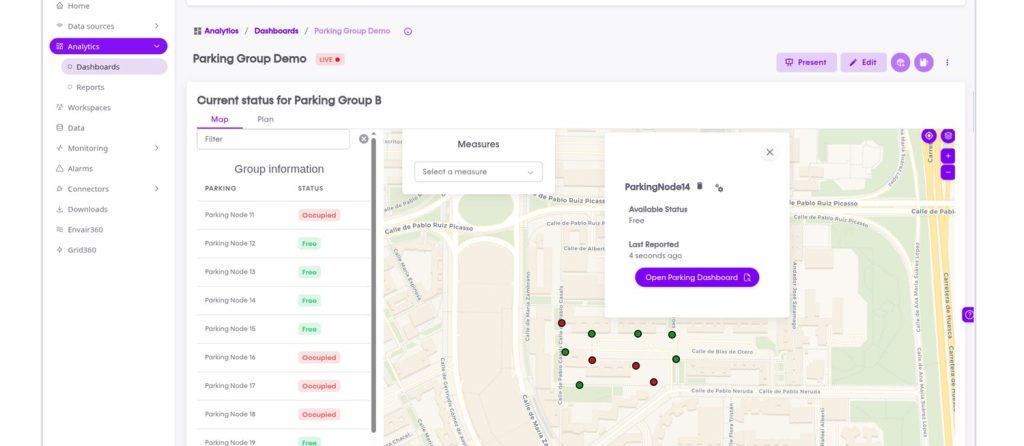Expand the Connectors submenu
The image size is (1024, 446).
pyautogui.click(x=156, y=189)
